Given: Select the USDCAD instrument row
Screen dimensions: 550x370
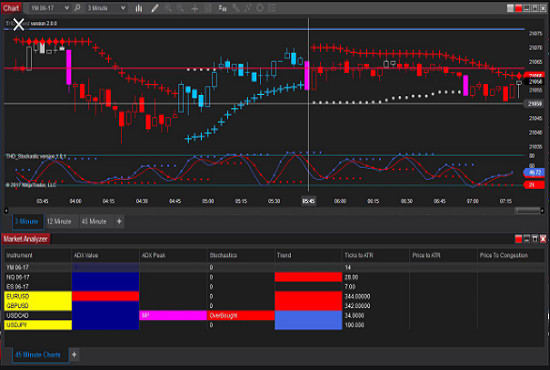Looking at the screenshot, I should (275, 315).
